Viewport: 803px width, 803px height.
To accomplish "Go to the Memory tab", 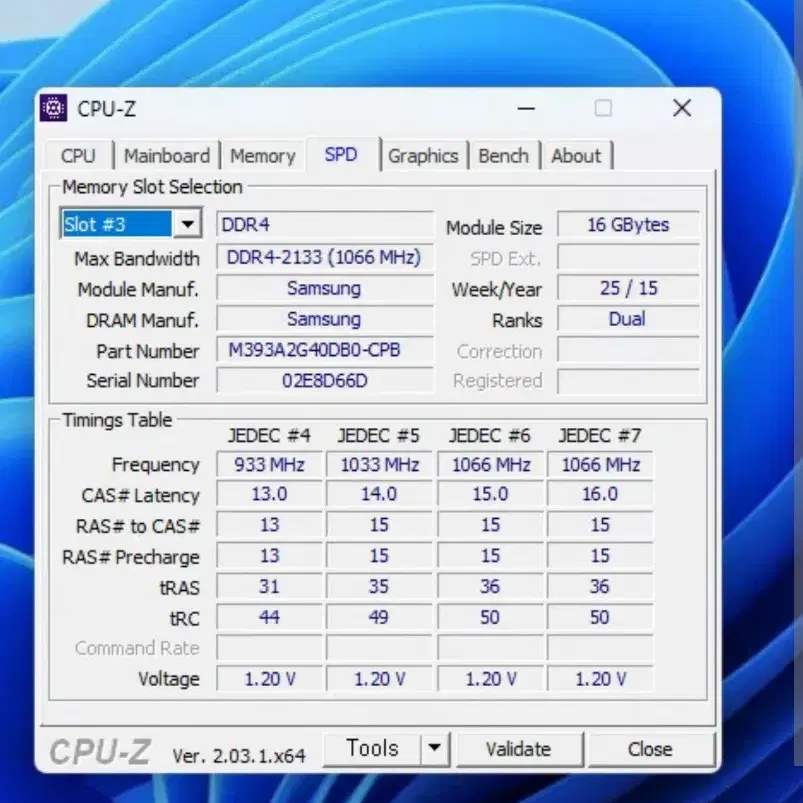I will click(x=263, y=156).
